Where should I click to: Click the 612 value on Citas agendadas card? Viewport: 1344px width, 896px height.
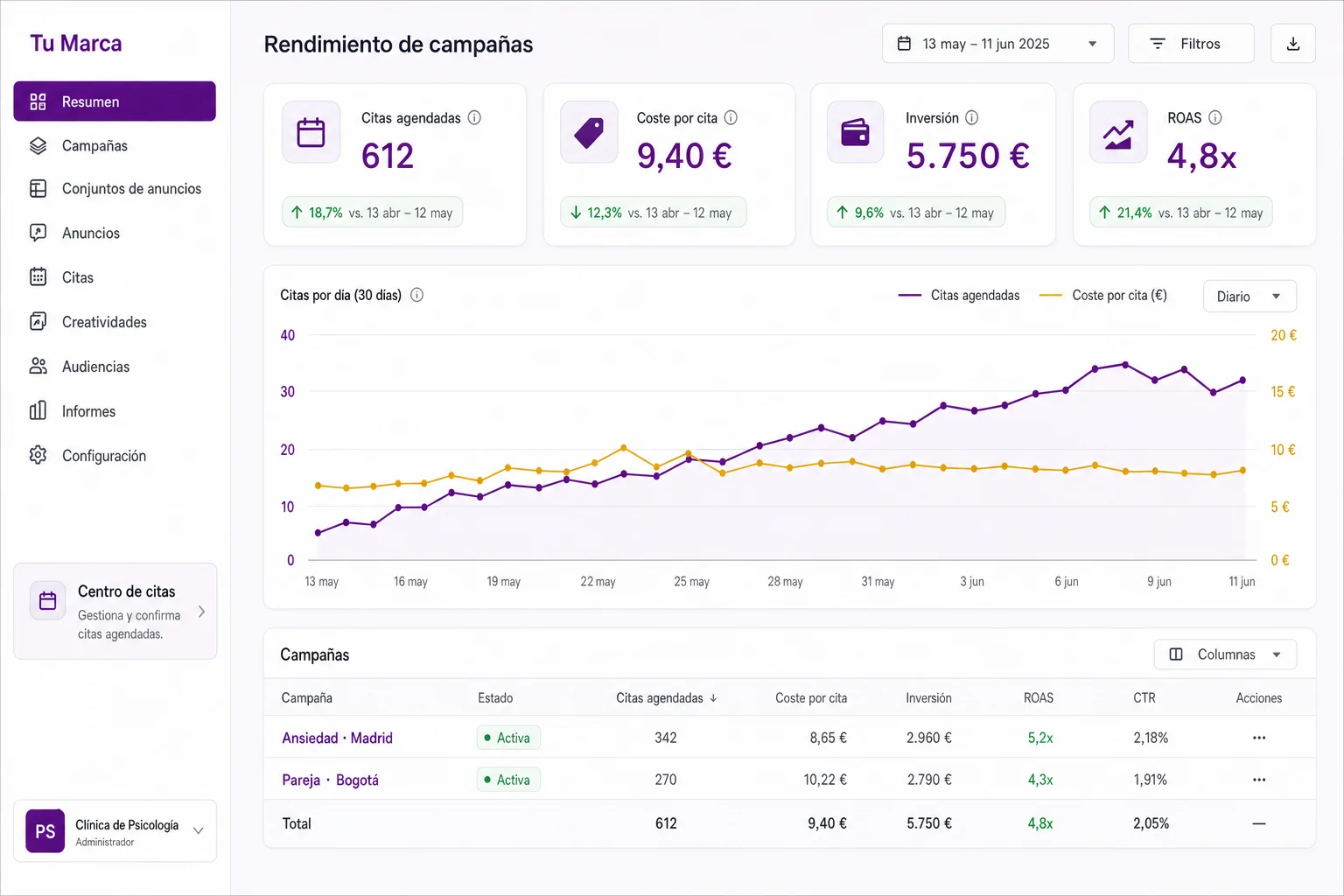pyautogui.click(x=388, y=156)
